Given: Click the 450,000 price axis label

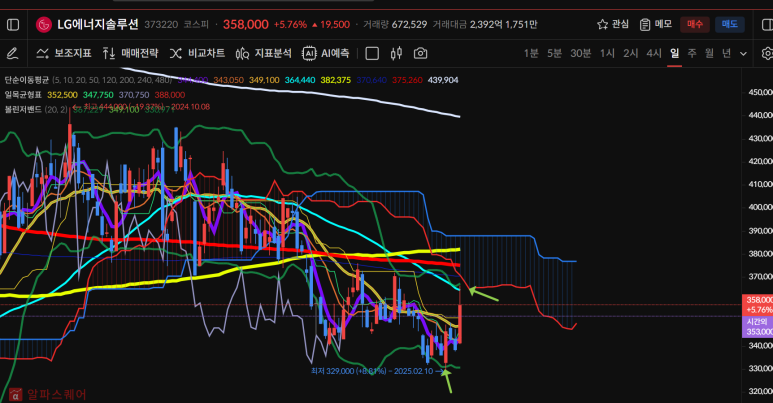Looking at the screenshot, I should click(x=760, y=92).
